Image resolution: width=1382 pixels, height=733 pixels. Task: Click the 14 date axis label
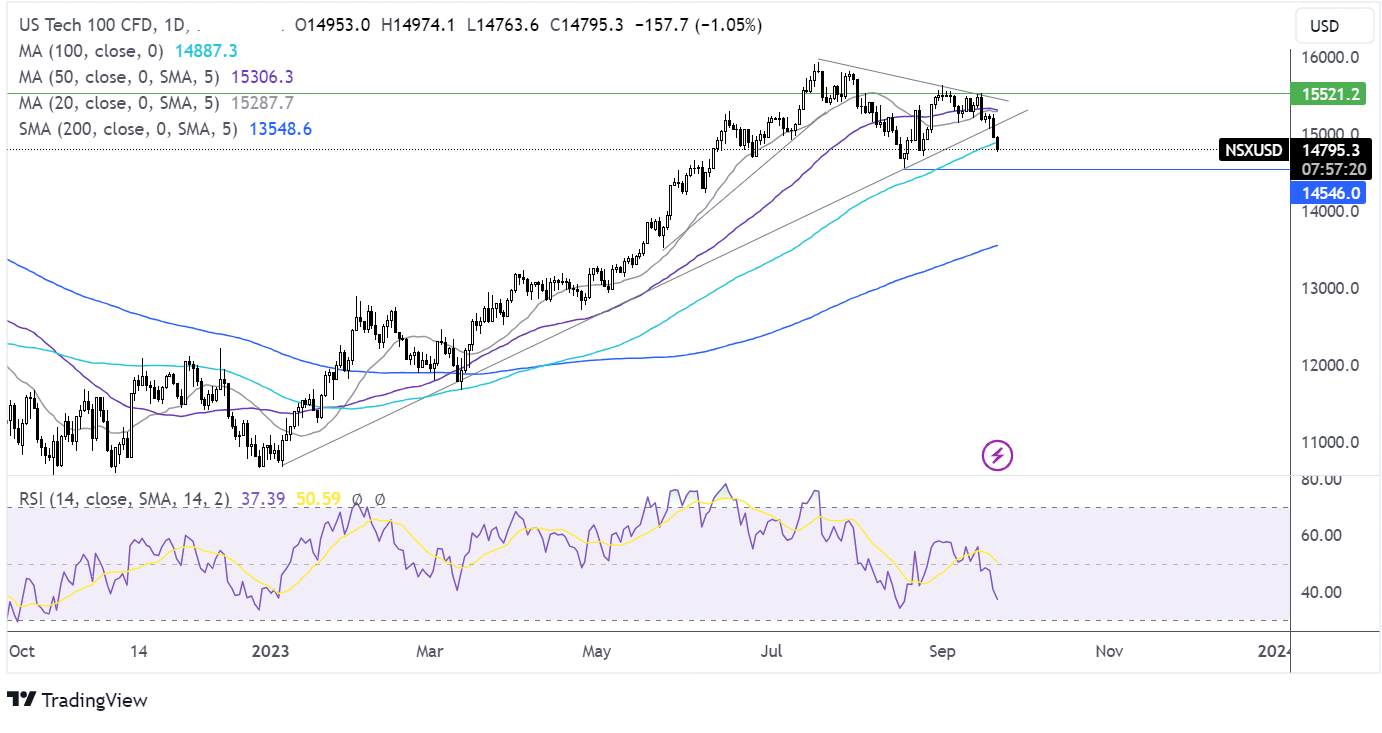139,651
